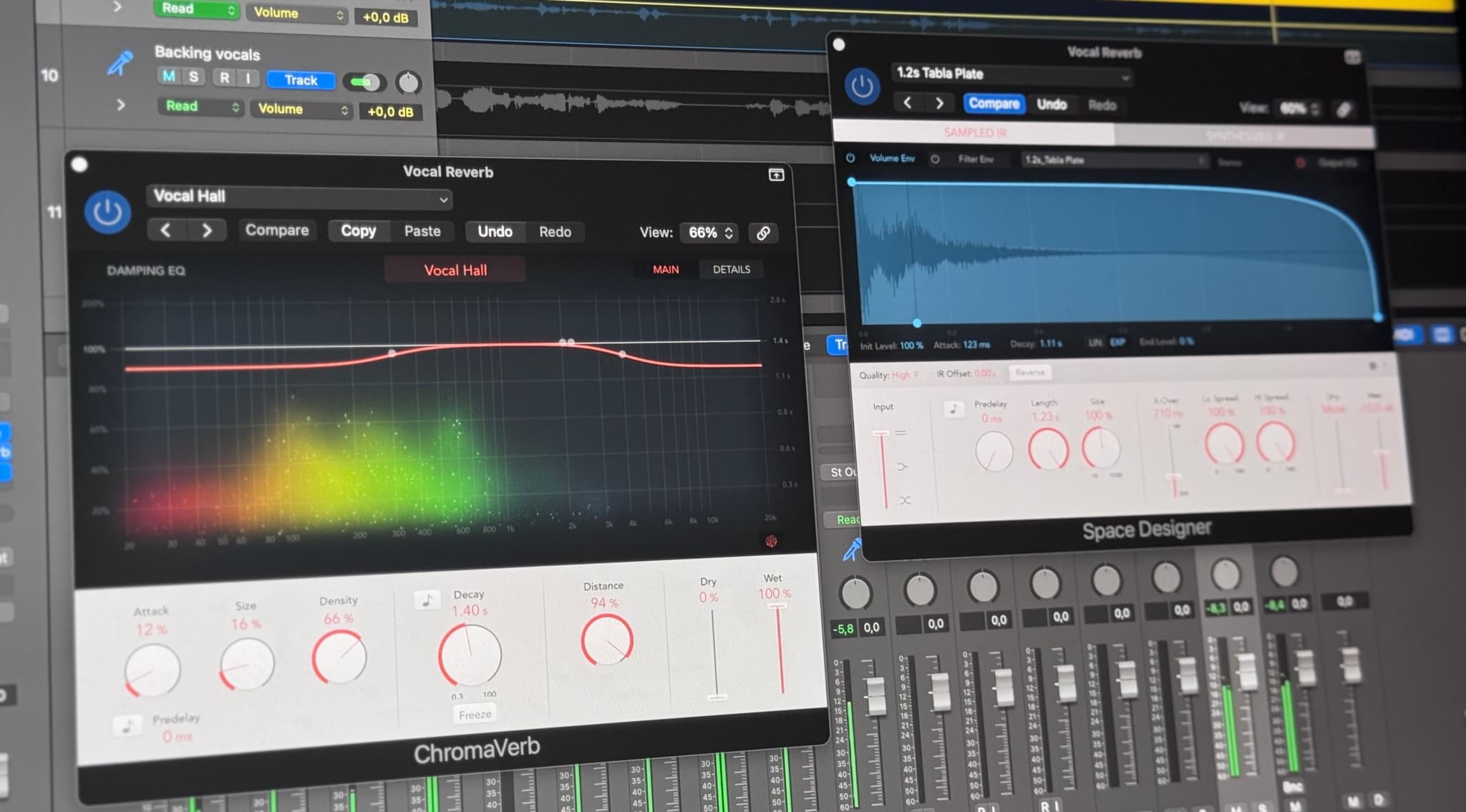Switch to the DETAILS tab in ChromaVerb

[x=729, y=270]
